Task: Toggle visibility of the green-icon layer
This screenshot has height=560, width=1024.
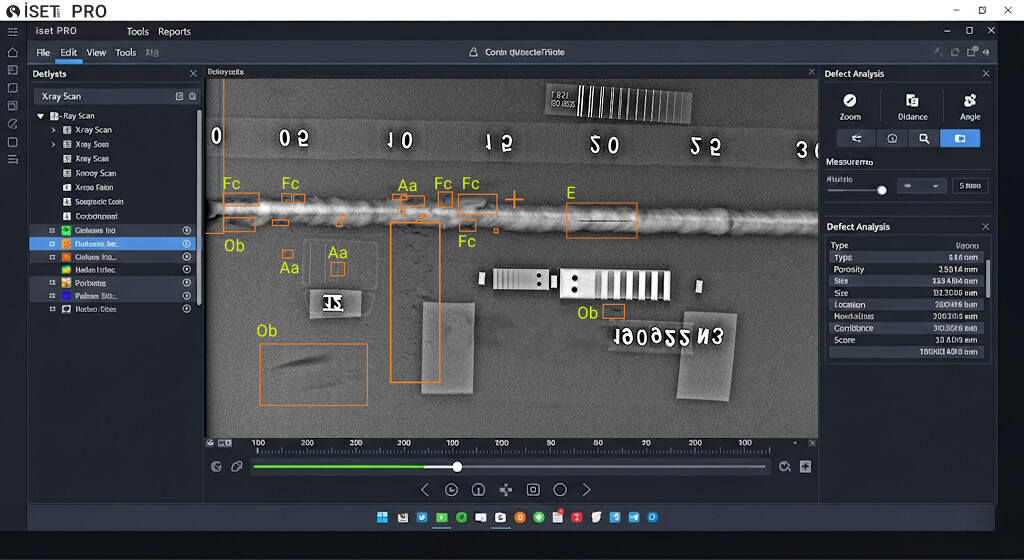Action: tap(186, 230)
